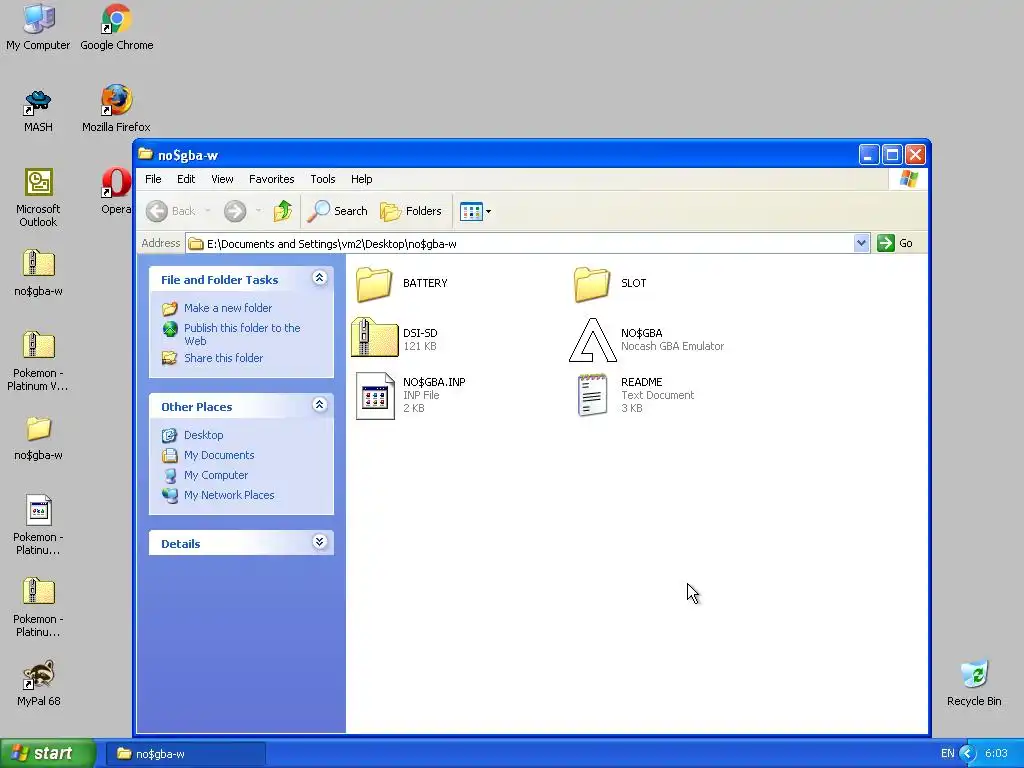This screenshot has height=768, width=1024.
Task: Click the Start button
Action: [x=48, y=754]
